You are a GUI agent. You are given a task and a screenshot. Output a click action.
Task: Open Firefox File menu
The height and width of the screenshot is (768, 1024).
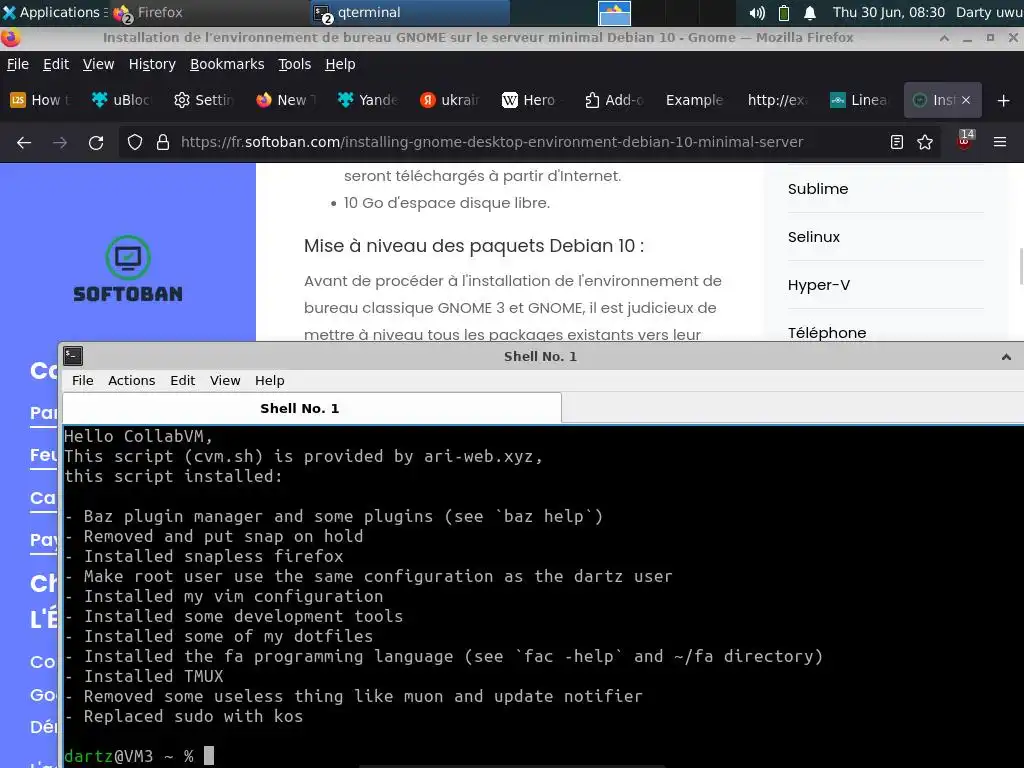tap(18, 64)
